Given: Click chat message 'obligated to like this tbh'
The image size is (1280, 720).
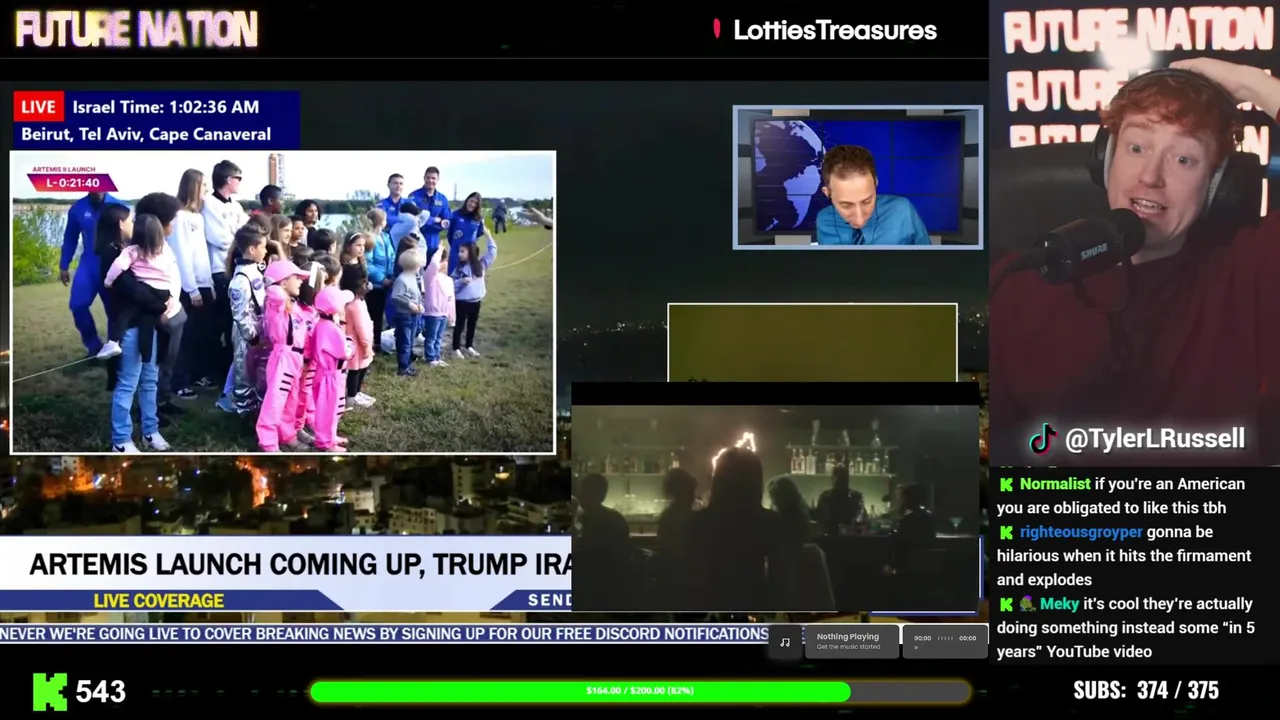Looking at the screenshot, I should click(1111, 508).
